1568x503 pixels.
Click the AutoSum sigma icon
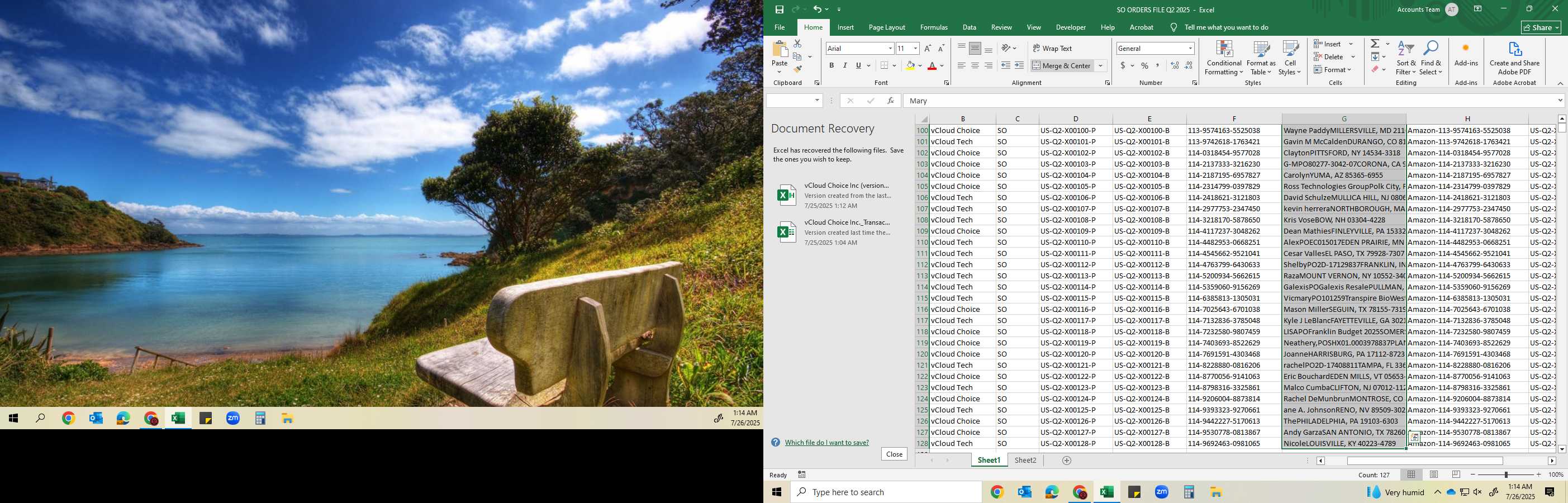[1375, 44]
